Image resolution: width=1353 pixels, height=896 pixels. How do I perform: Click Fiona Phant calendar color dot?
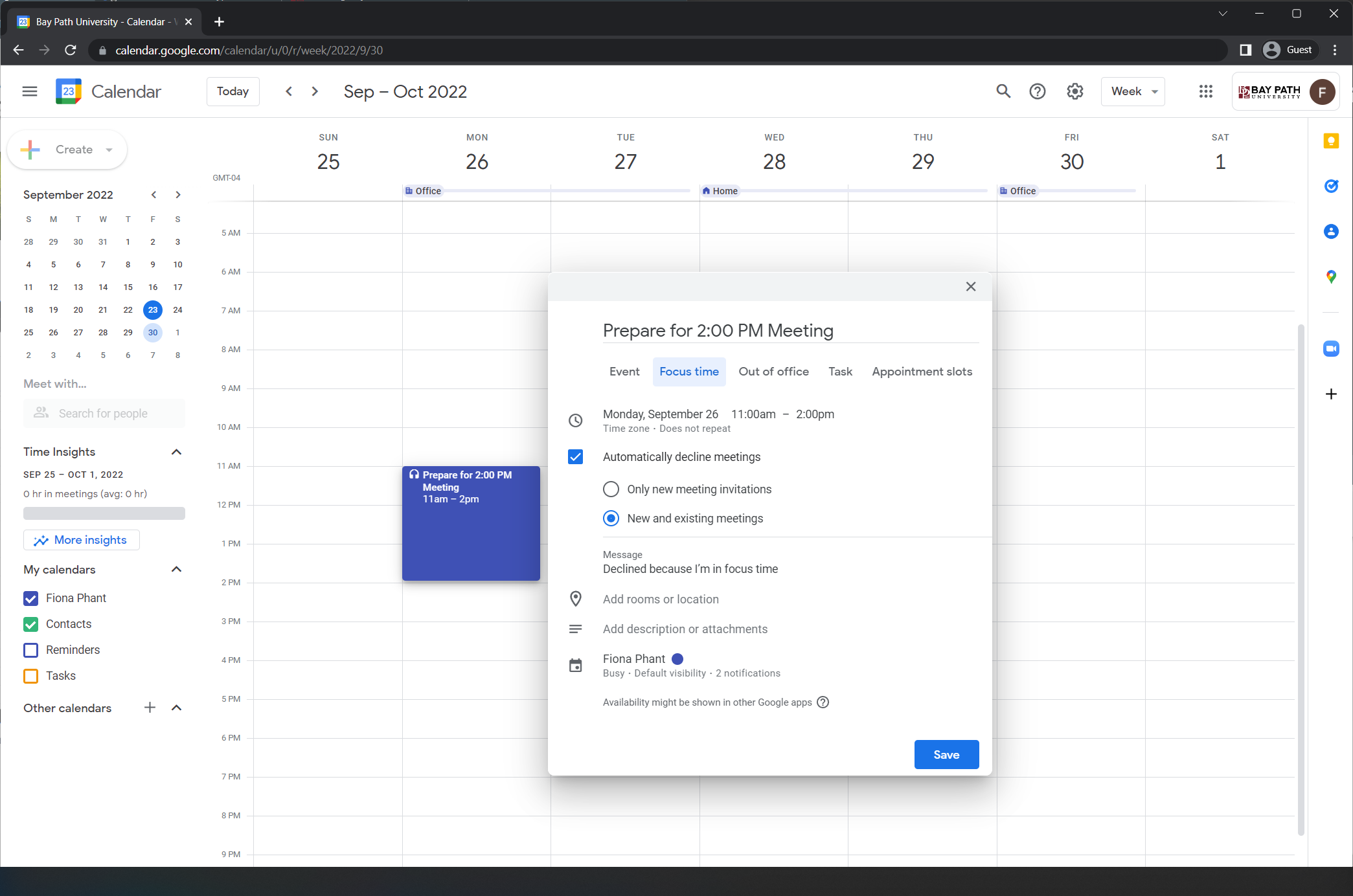(677, 659)
